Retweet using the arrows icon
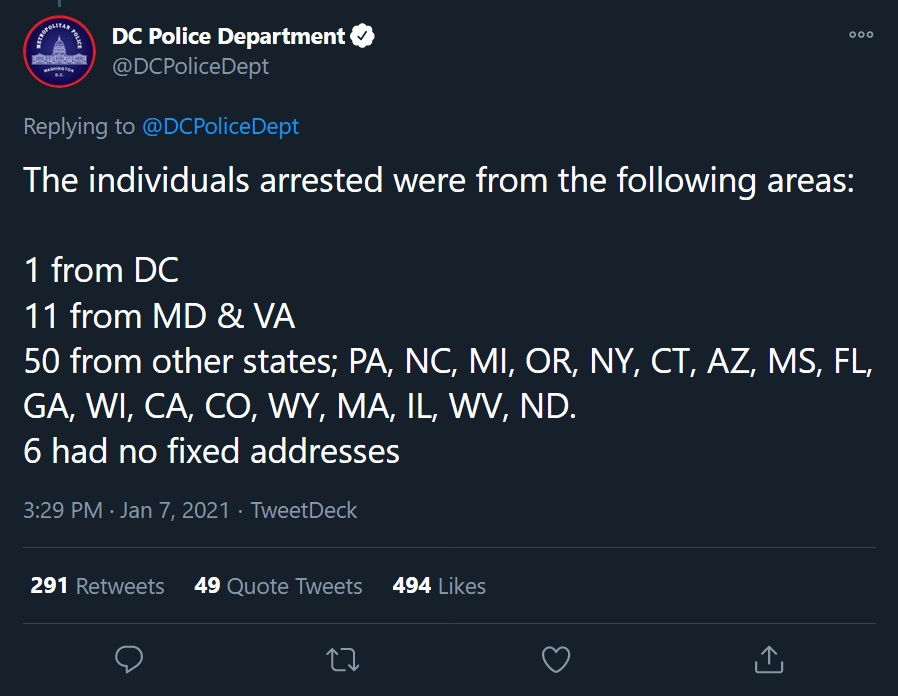This screenshot has width=898, height=696. coord(342,659)
